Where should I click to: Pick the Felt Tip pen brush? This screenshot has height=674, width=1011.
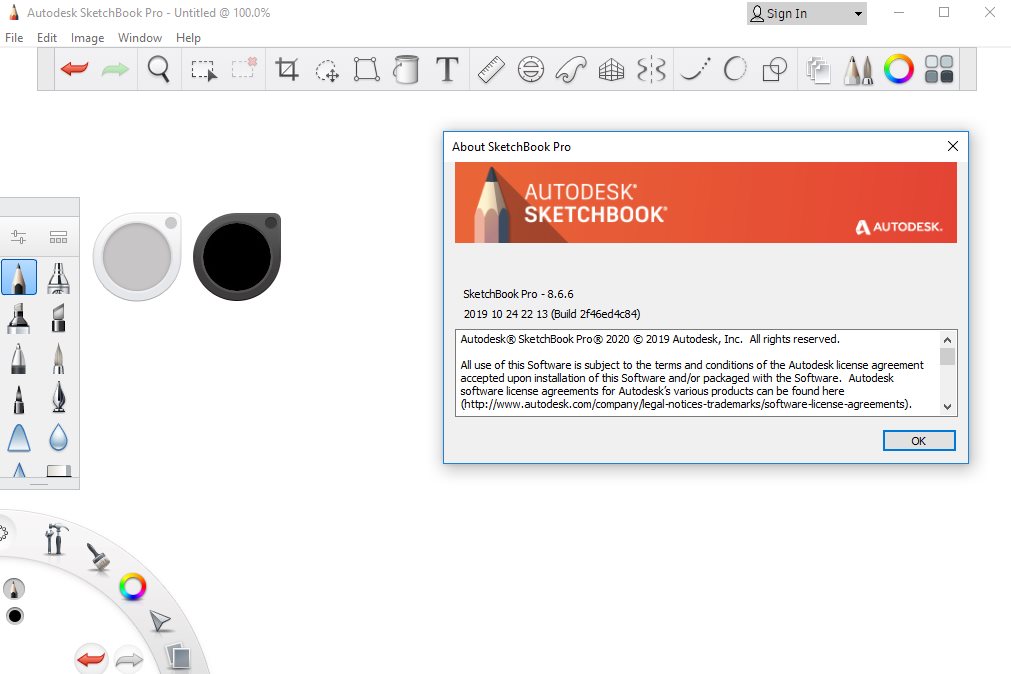19,399
